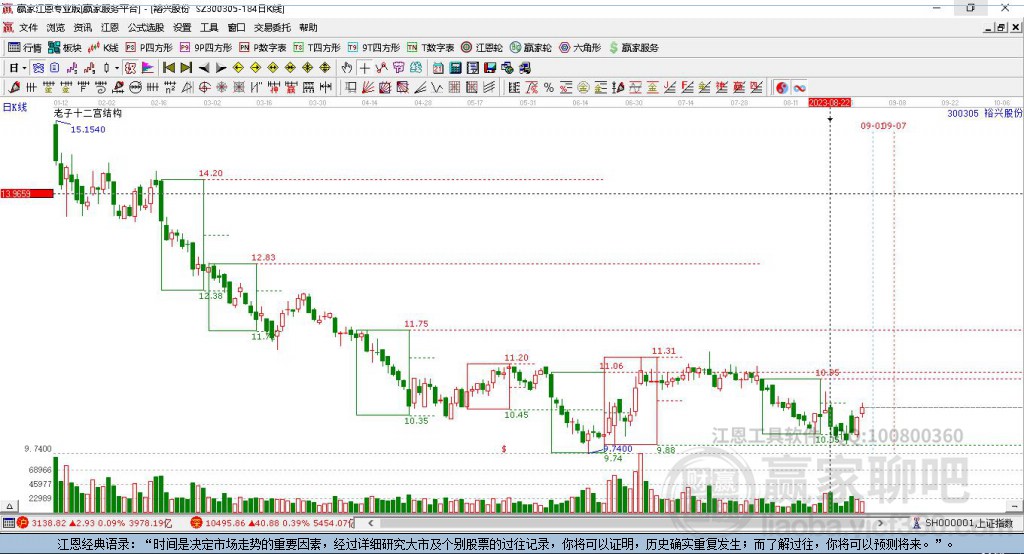Click the 13.9659 red price label

27,193
